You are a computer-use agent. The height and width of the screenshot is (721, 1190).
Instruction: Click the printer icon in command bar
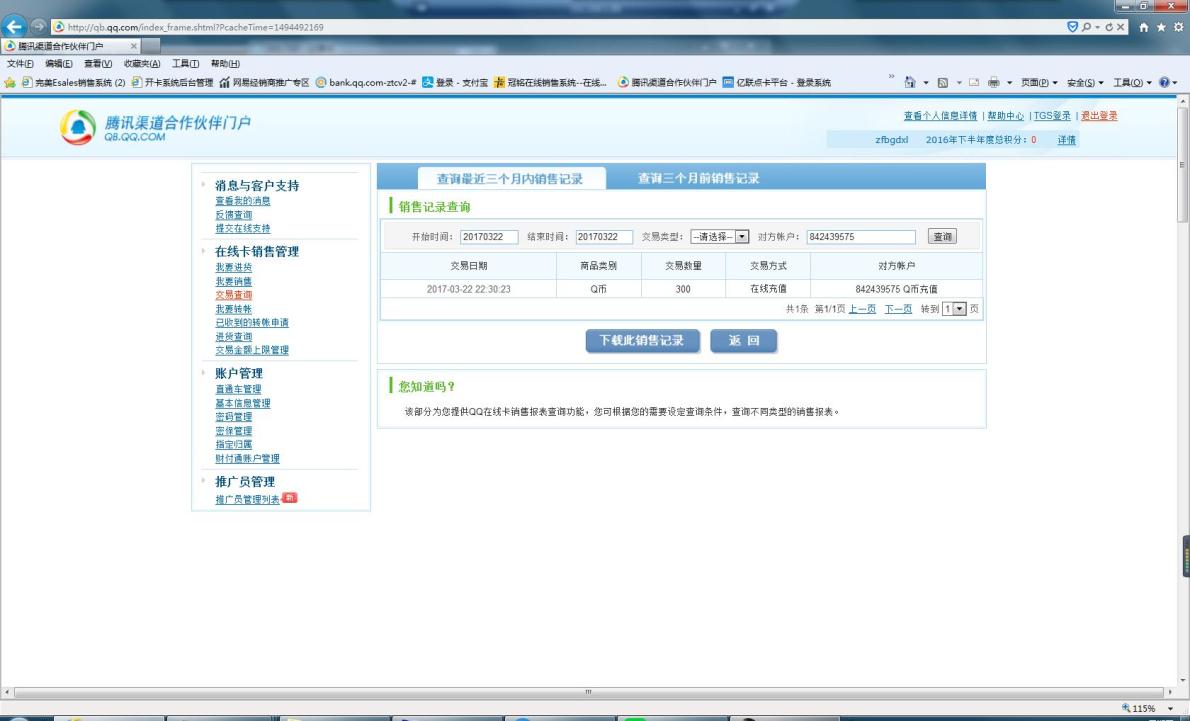tap(993, 82)
